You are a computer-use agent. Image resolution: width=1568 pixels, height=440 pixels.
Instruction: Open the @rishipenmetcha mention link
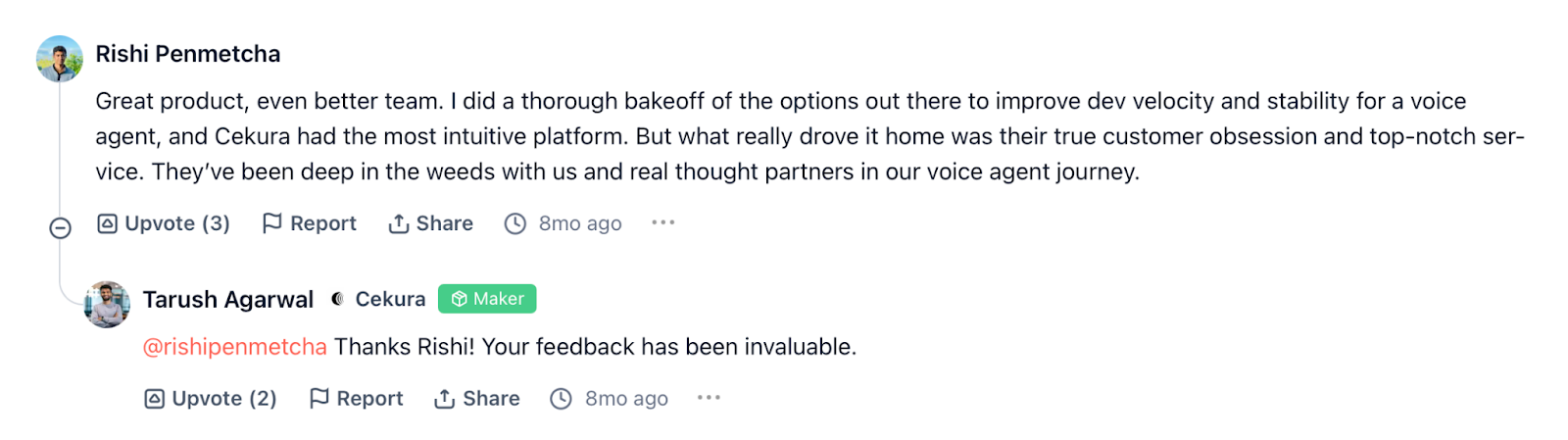pyautogui.click(x=235, y=347)
